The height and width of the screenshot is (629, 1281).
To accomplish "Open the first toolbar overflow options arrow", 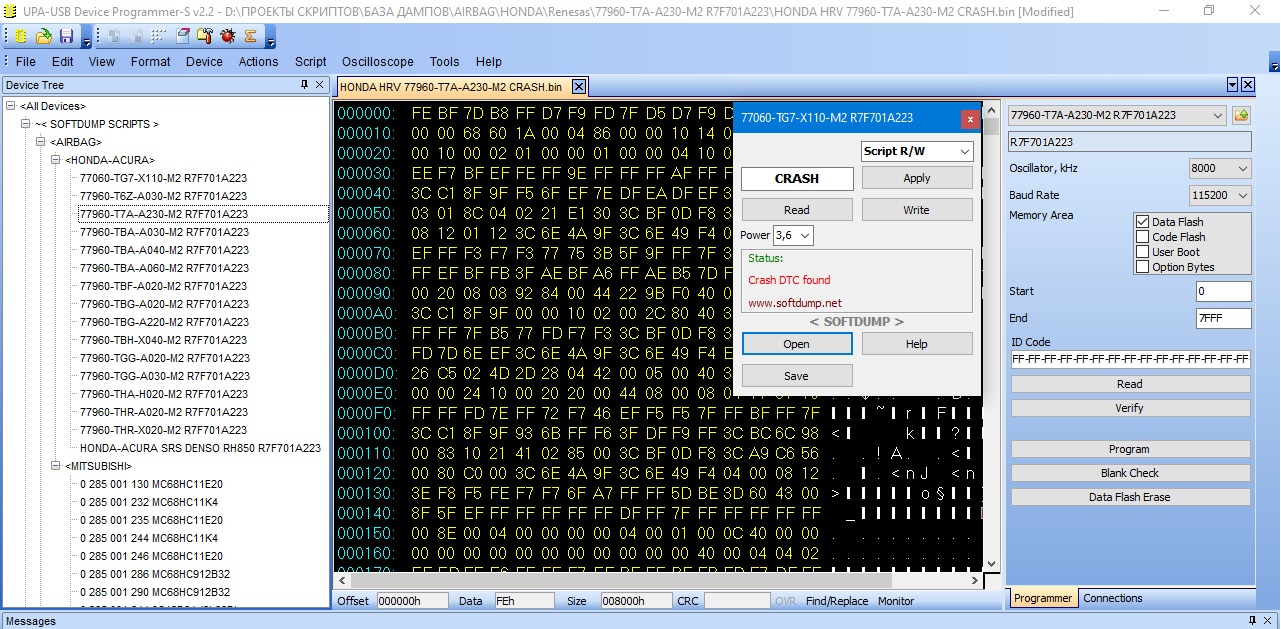I will click(86, 39).
